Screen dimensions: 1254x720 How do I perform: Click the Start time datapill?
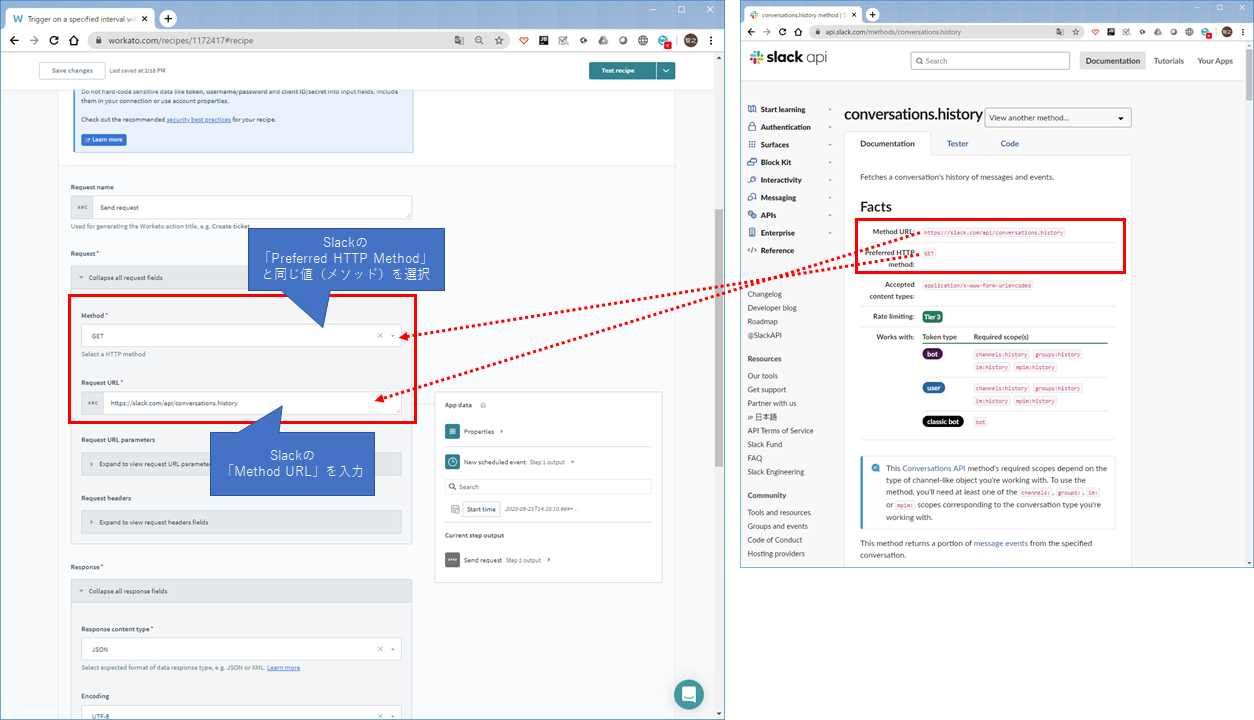[481, 509]
